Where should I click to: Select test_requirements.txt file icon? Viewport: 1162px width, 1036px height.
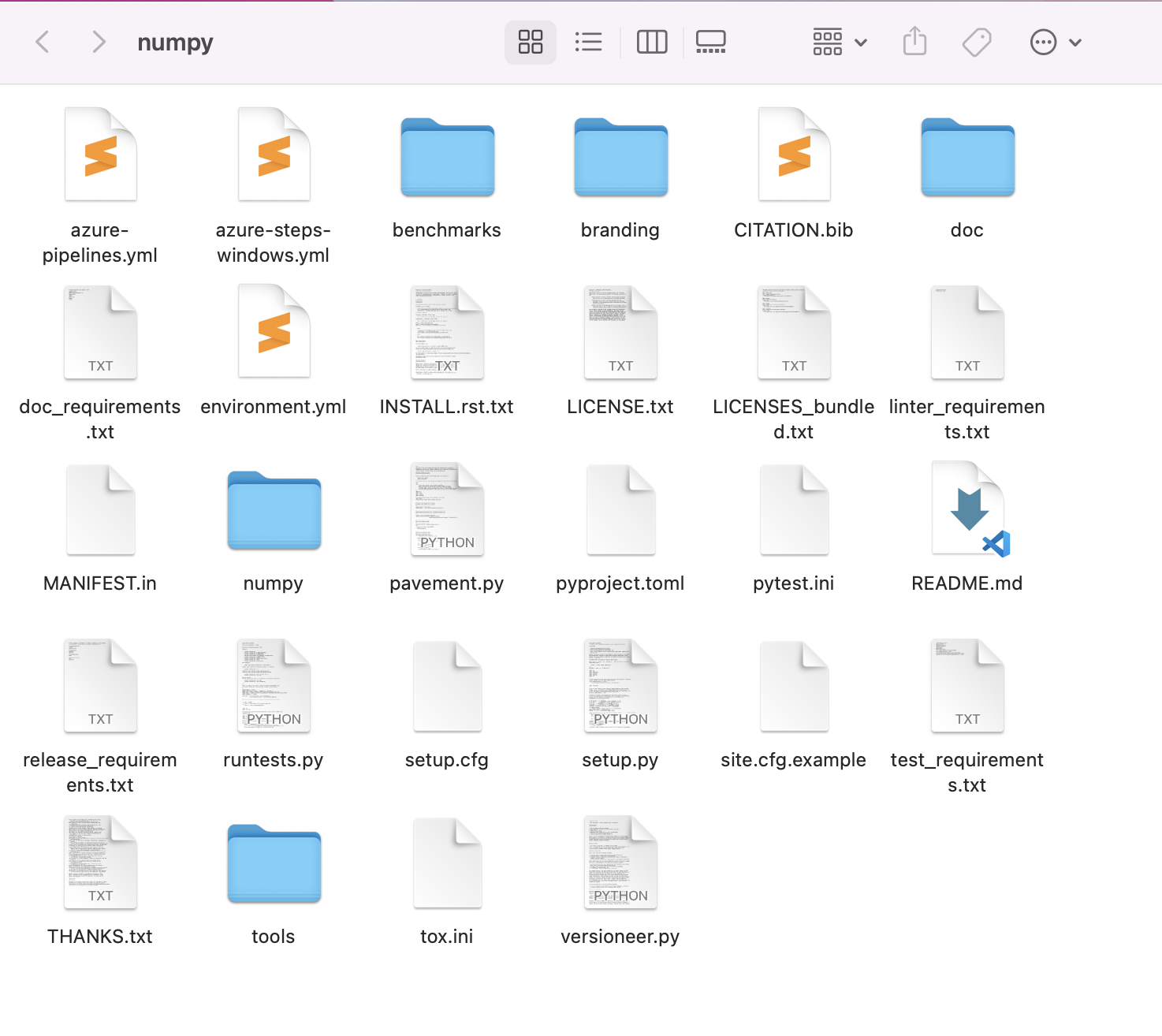[x=967, y=685]
